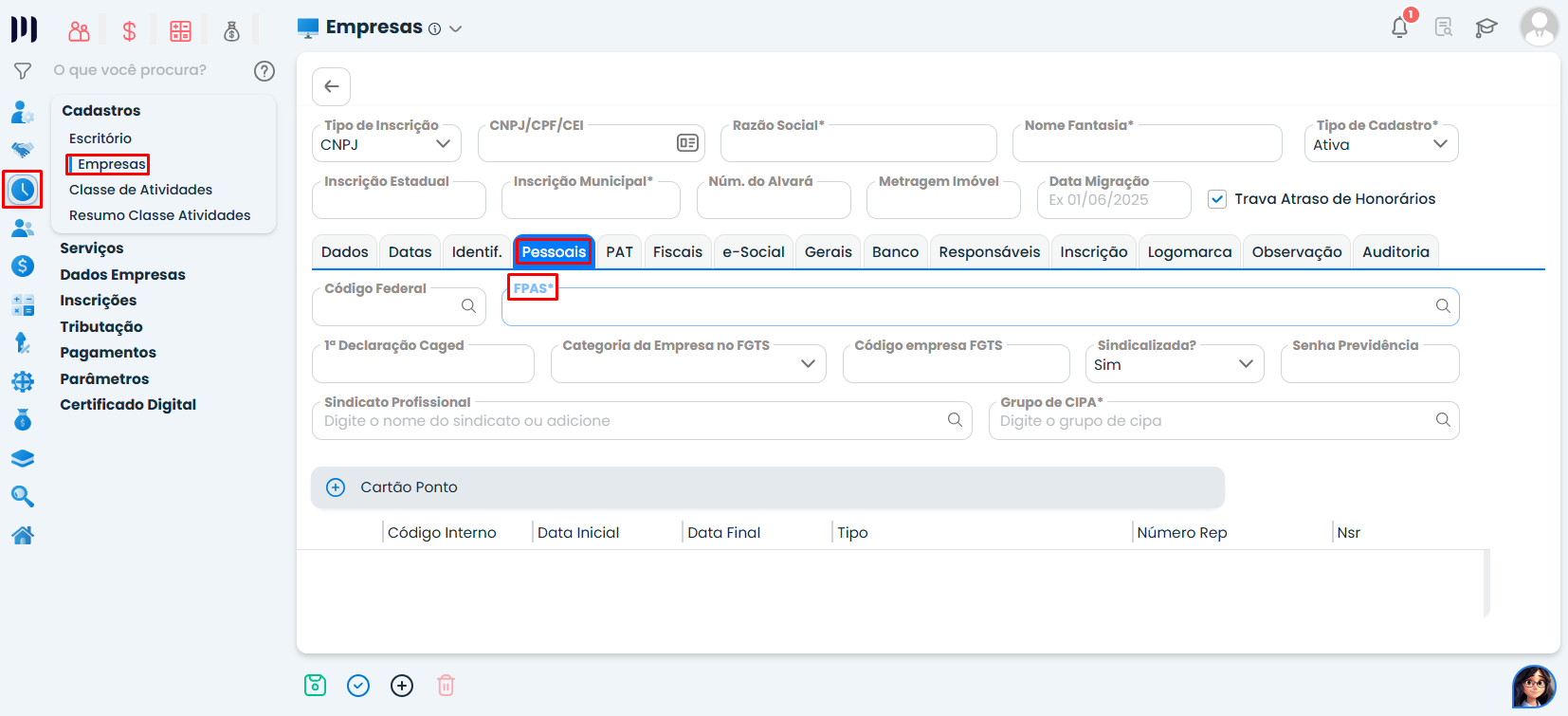Click the Razão Social input field
The image size is (1568, 716).
click(x=858, y=145)
